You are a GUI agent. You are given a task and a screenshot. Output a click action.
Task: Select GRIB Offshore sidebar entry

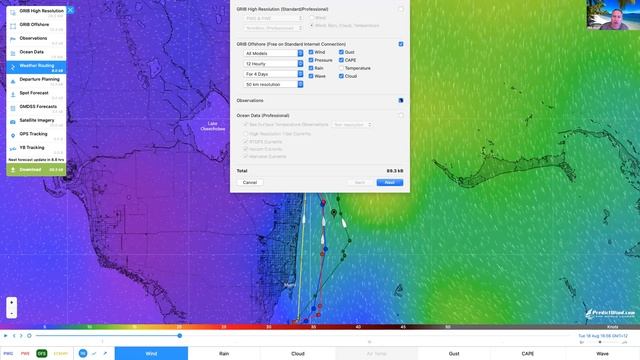click(36, 26)
